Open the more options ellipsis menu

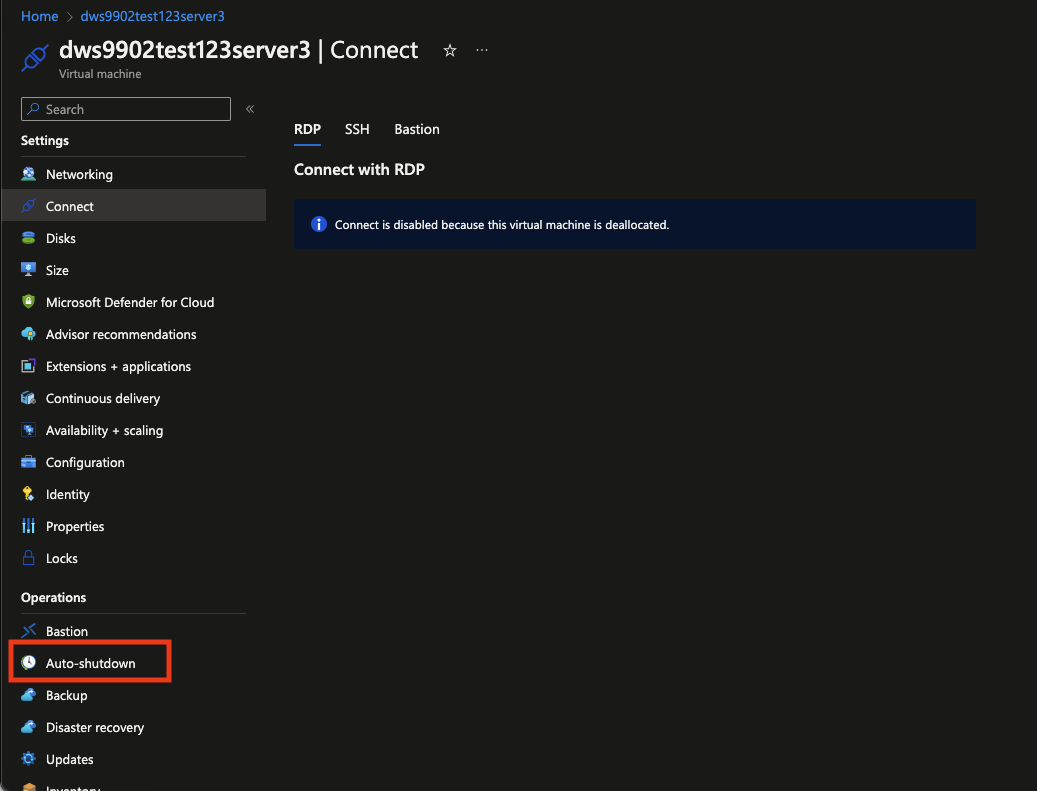point(482,50)
